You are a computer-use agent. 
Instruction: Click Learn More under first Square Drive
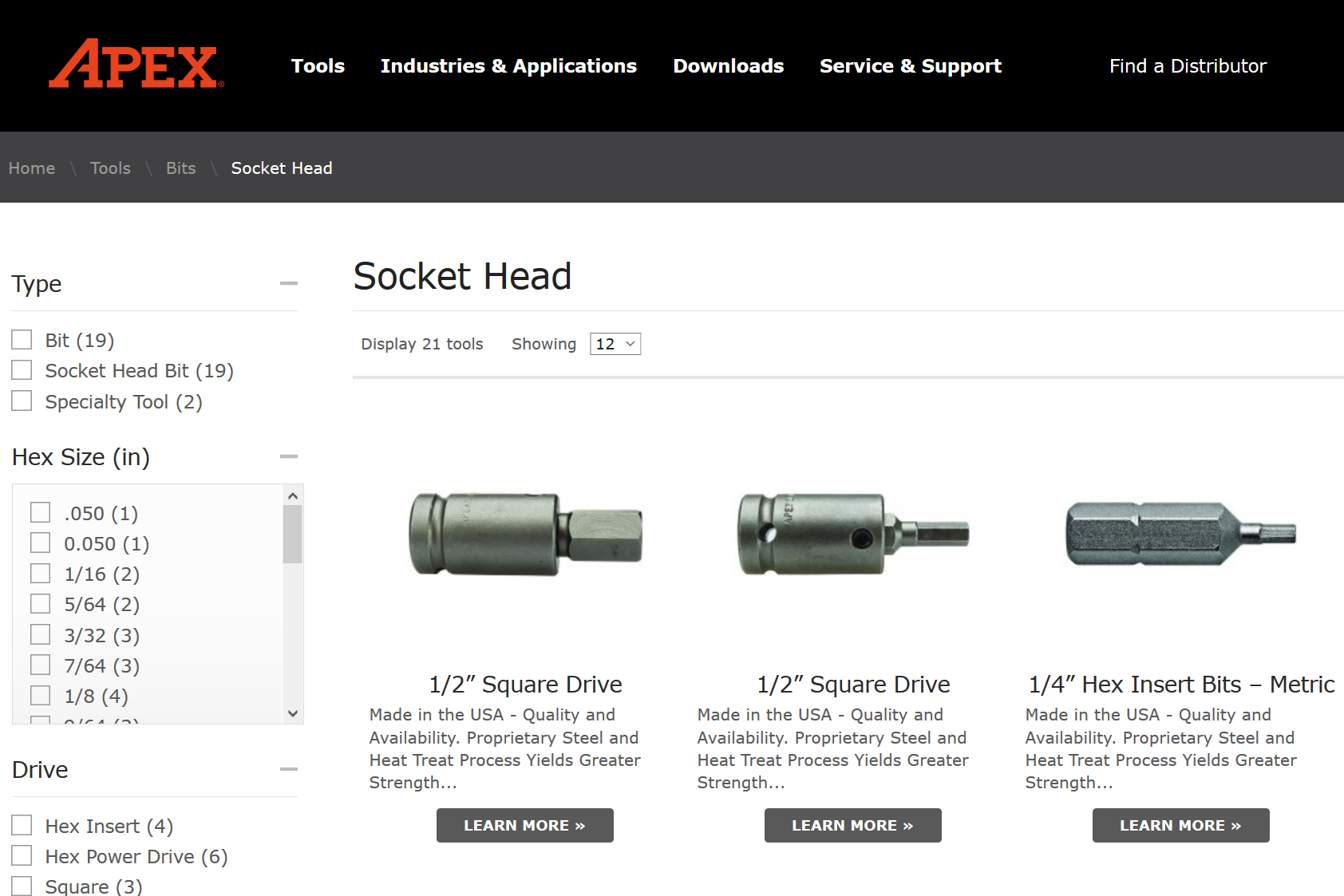tap(525, 826)
